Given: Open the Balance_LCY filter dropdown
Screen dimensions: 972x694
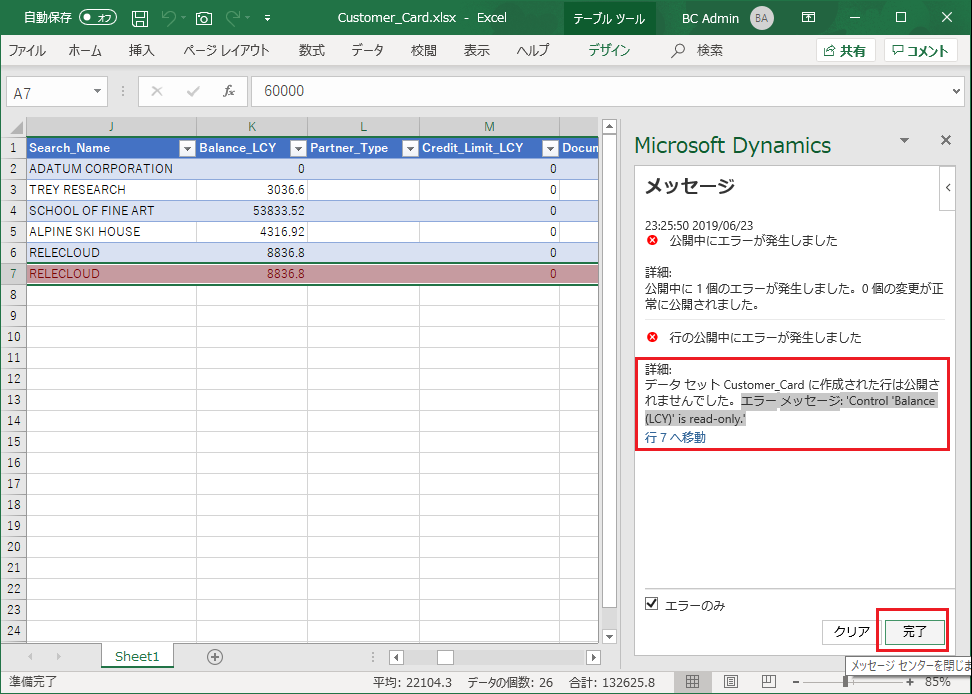Looking at the screenshot, I should (x=298, y=148).
